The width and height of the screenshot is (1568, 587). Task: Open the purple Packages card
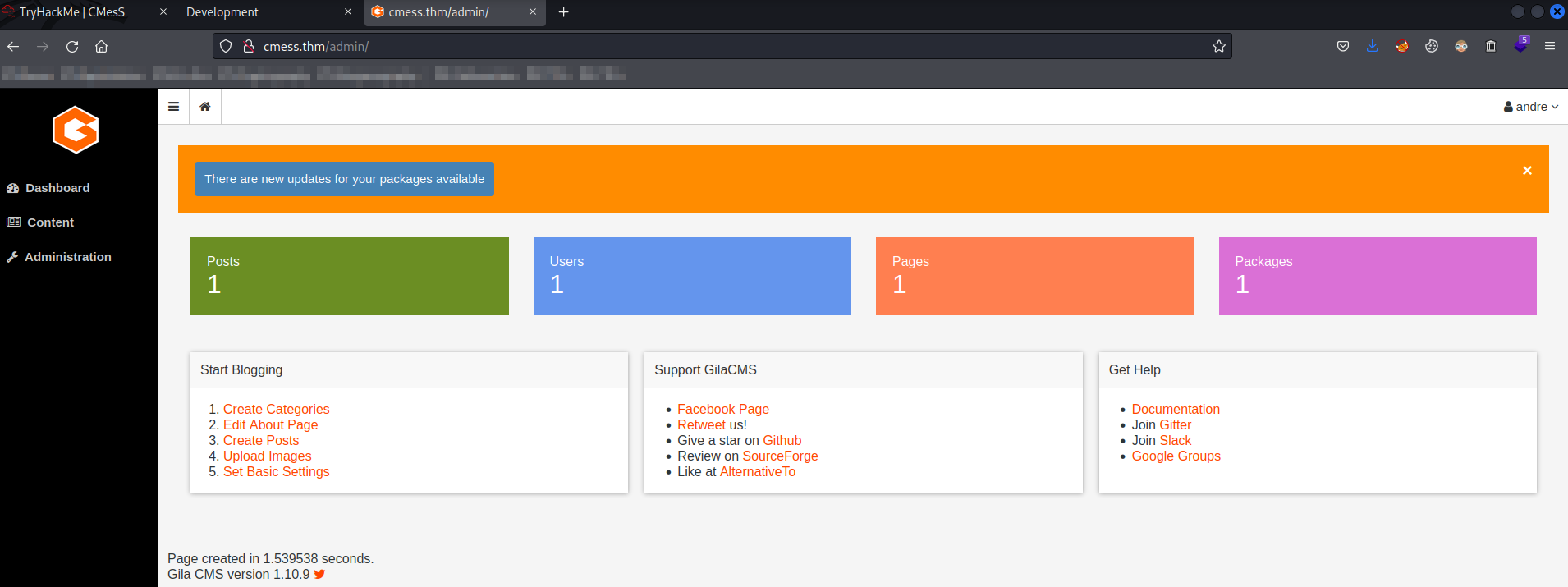(1378, 276)
